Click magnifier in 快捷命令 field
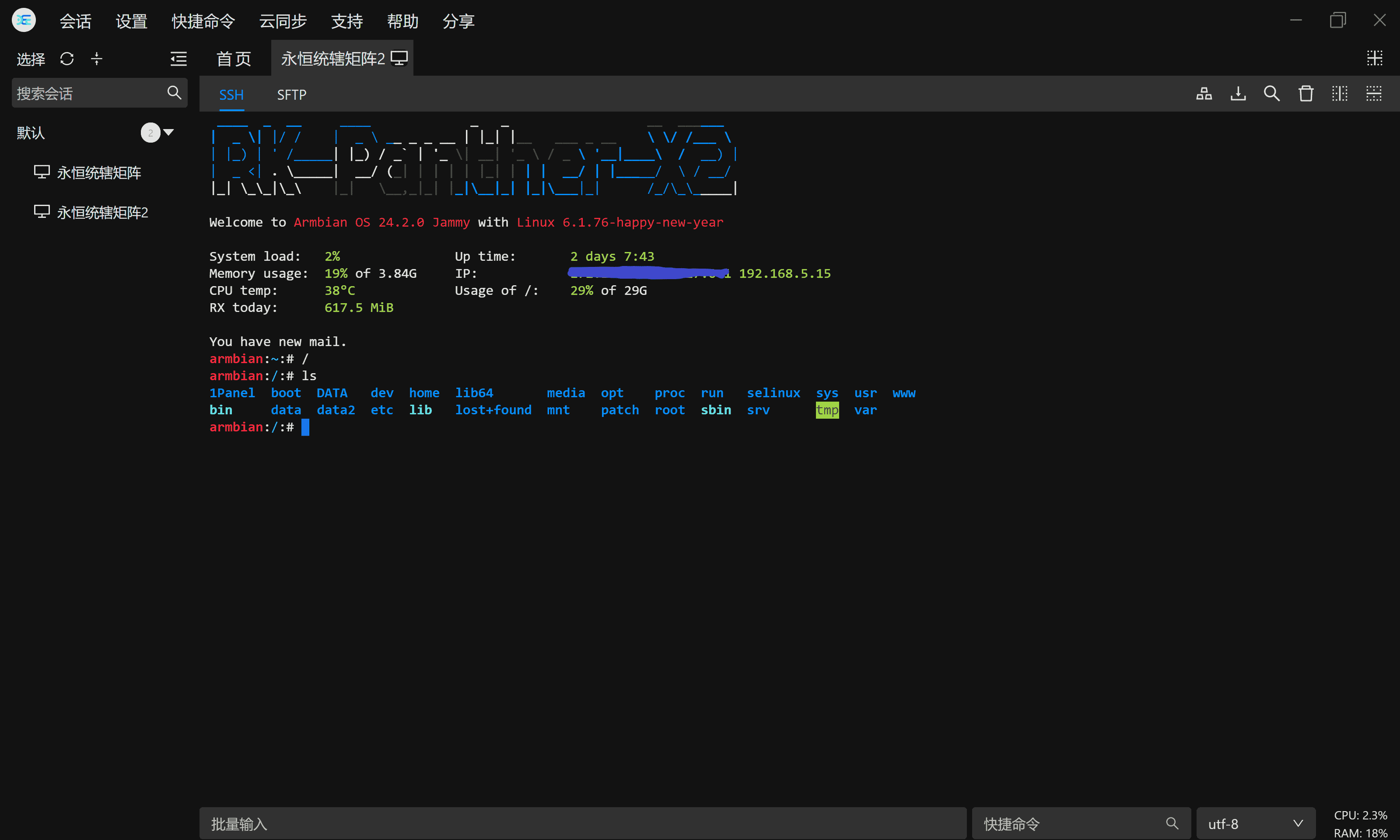This screenshot has width=1400, height=840. click(1172, 823)
